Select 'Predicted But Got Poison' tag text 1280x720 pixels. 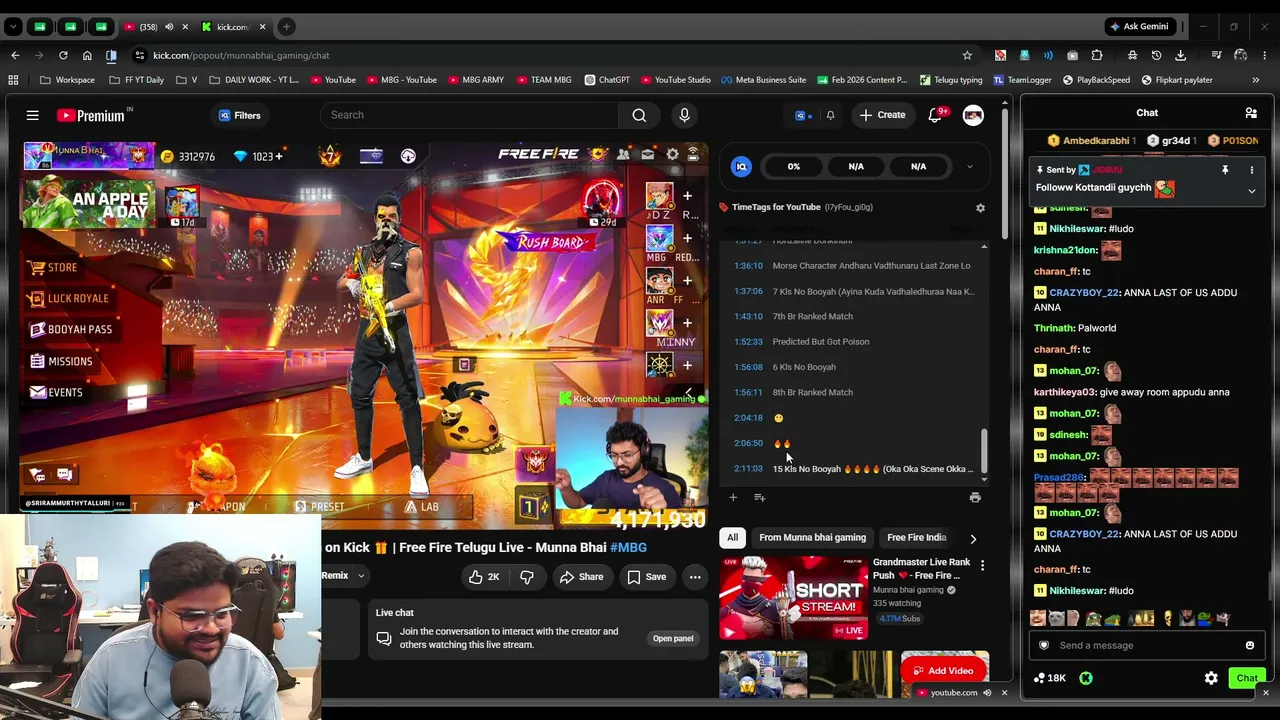821,342
